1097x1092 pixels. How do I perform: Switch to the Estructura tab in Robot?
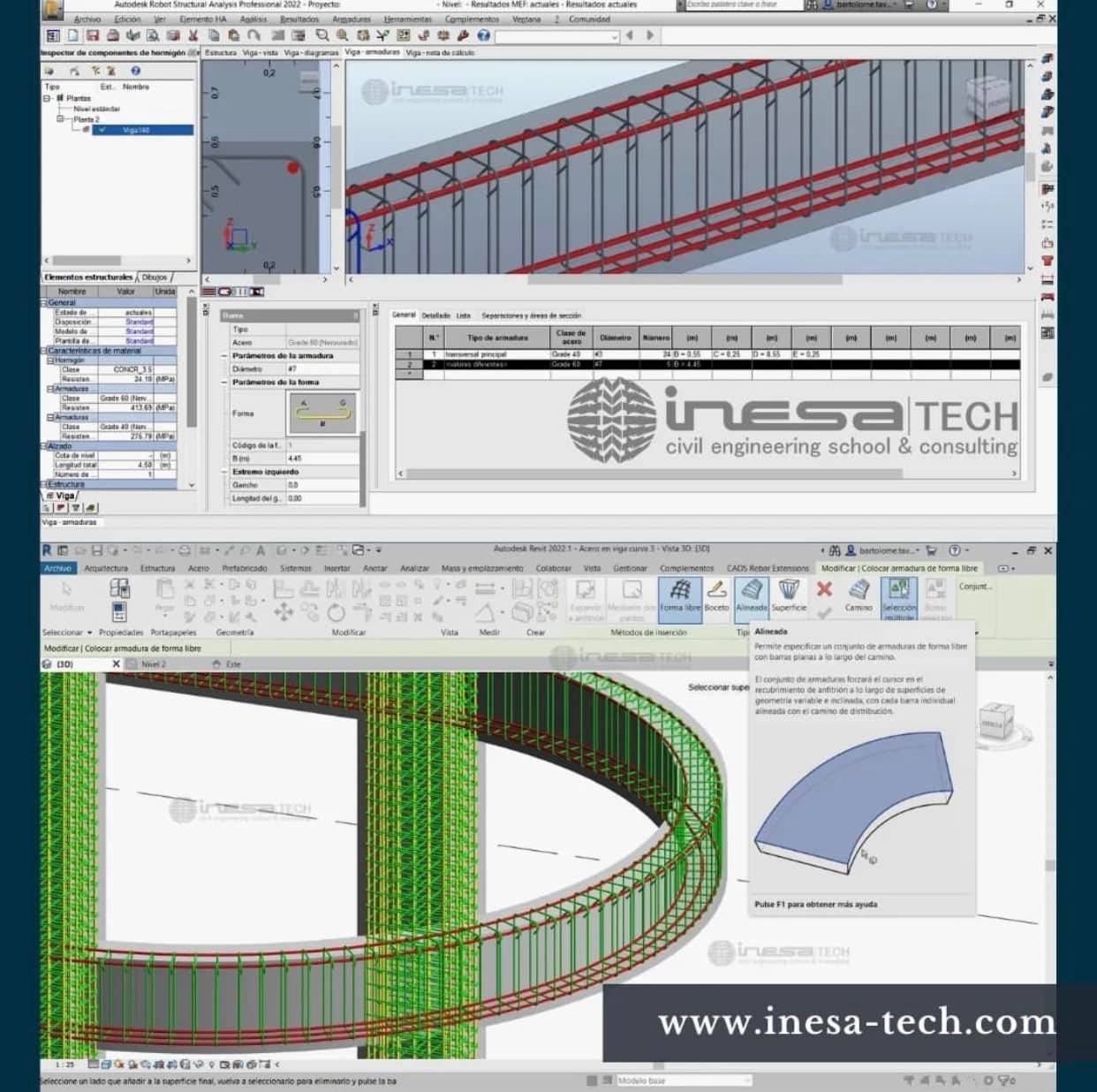click(x=221, y=53)
